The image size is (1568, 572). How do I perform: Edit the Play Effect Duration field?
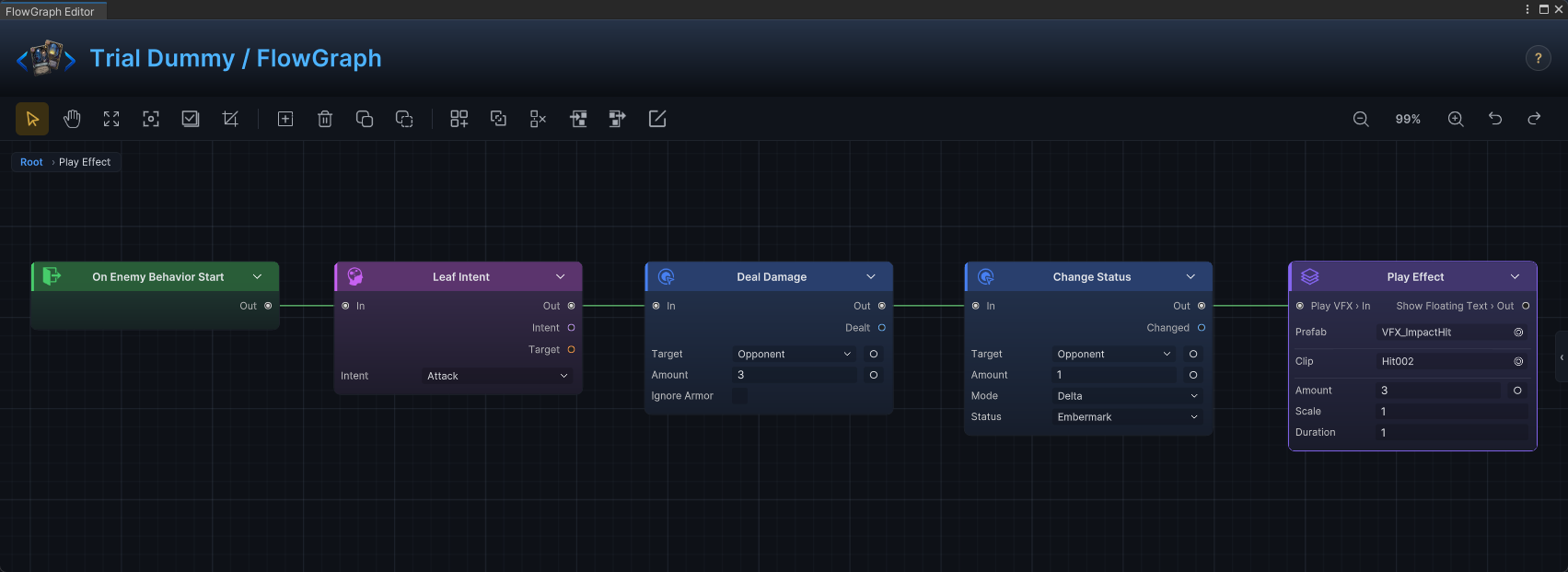(x=1452, y=433)
